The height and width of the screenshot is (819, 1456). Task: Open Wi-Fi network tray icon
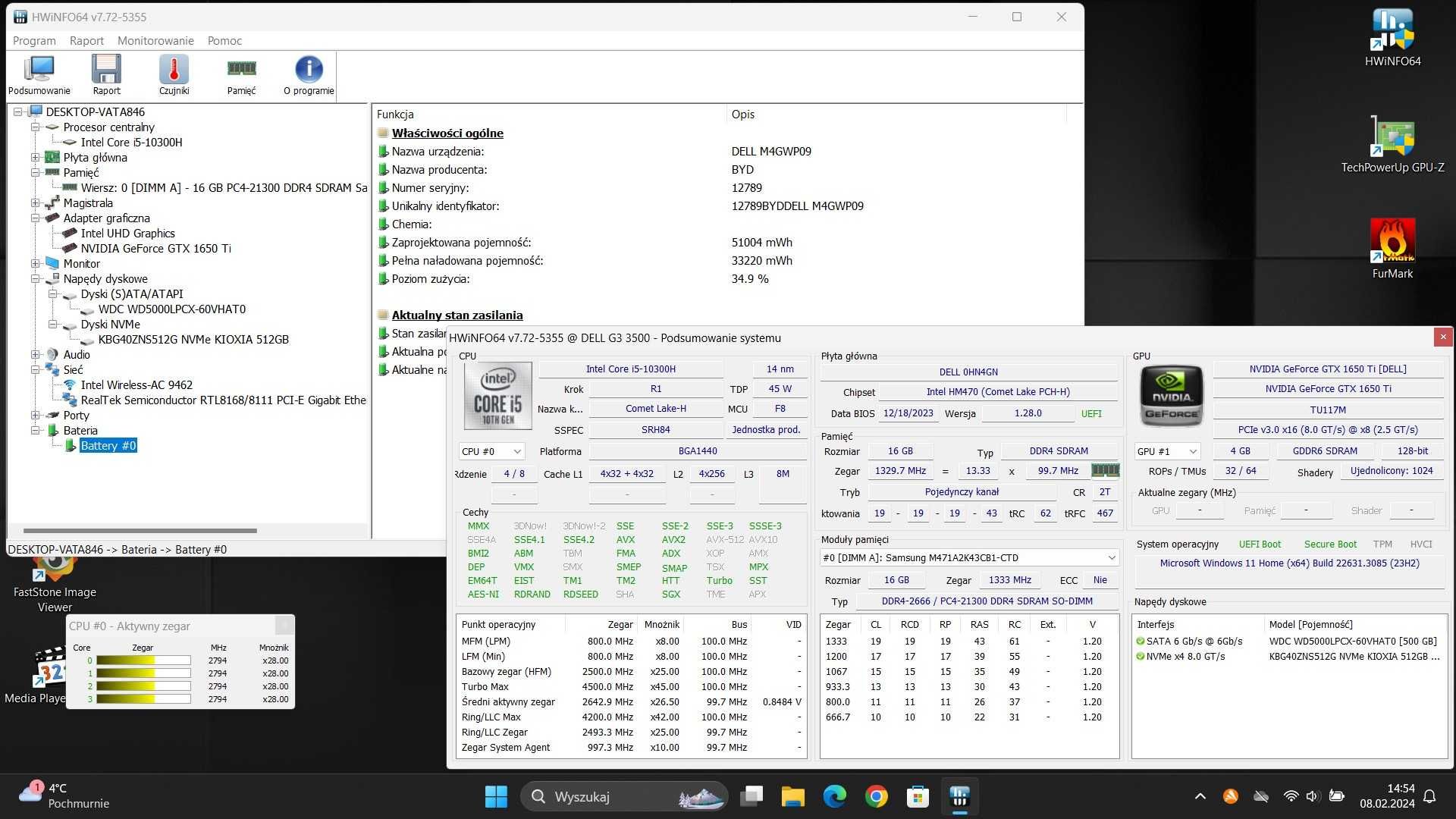point(1291,796)
